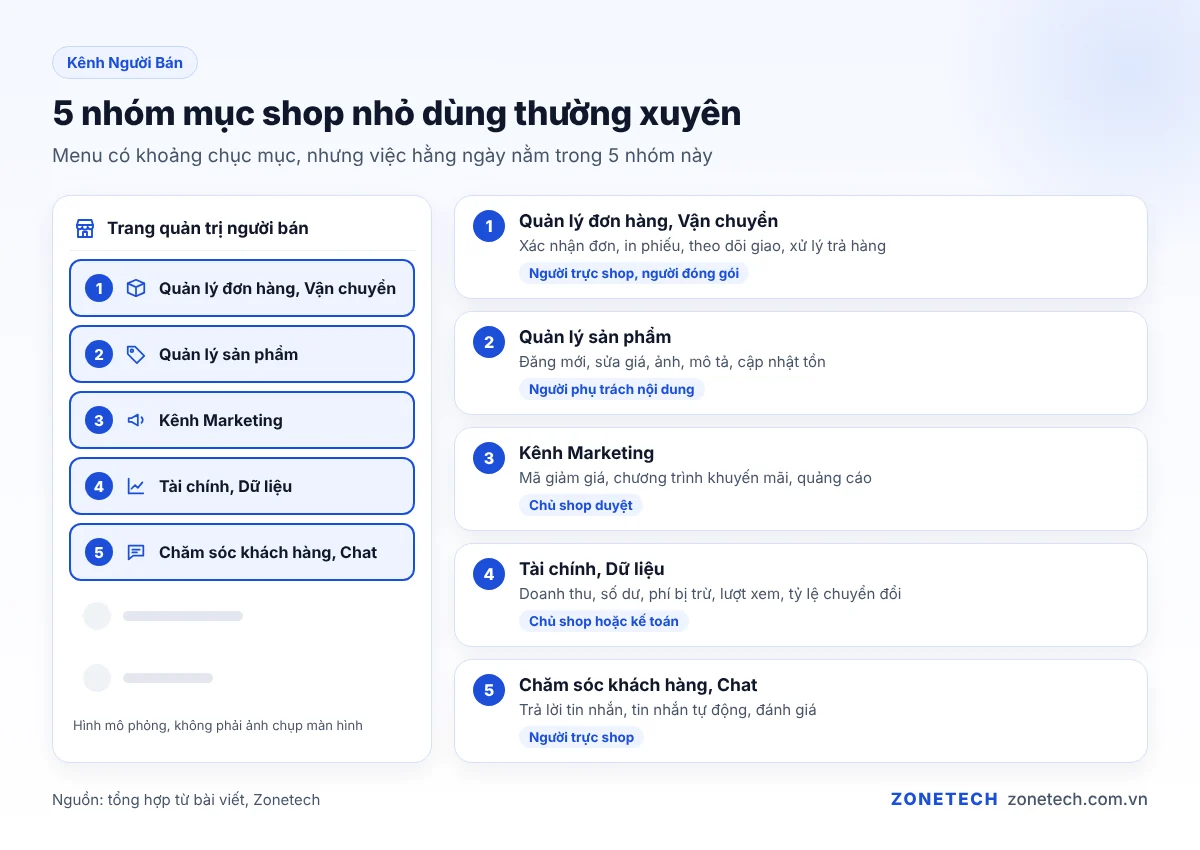Click the price tag icon in the Quản lý sản phẩm menu row
Image resolution: width=1200 pixels, height=850 pixels.
136,354
